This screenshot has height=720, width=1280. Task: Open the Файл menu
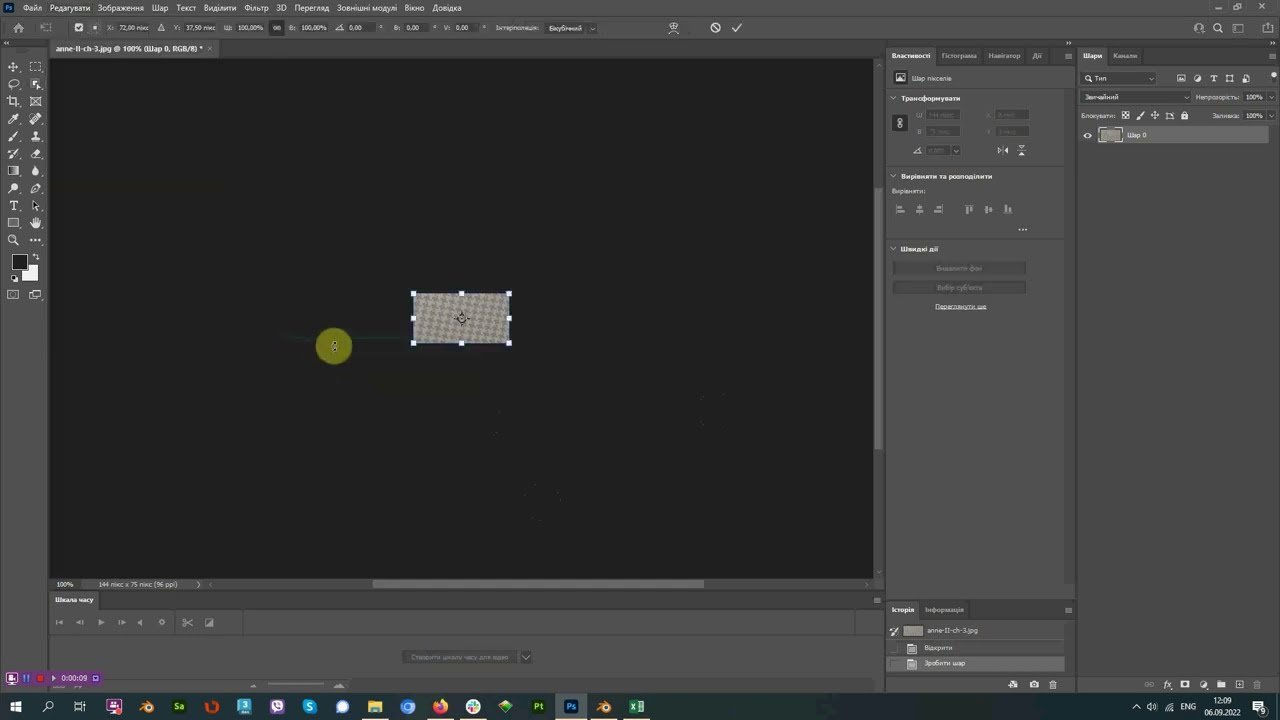click(32, 8)
